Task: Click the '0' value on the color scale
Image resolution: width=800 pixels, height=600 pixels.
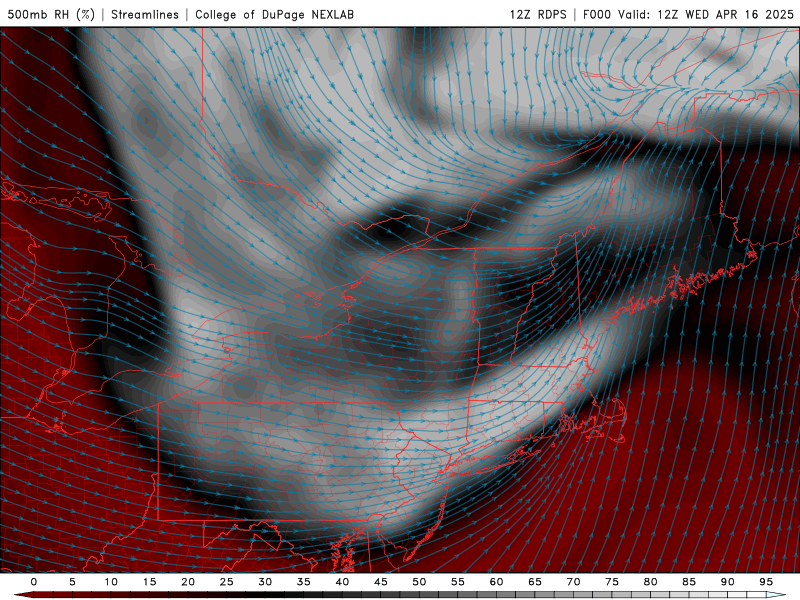Action: coord(34,582)
